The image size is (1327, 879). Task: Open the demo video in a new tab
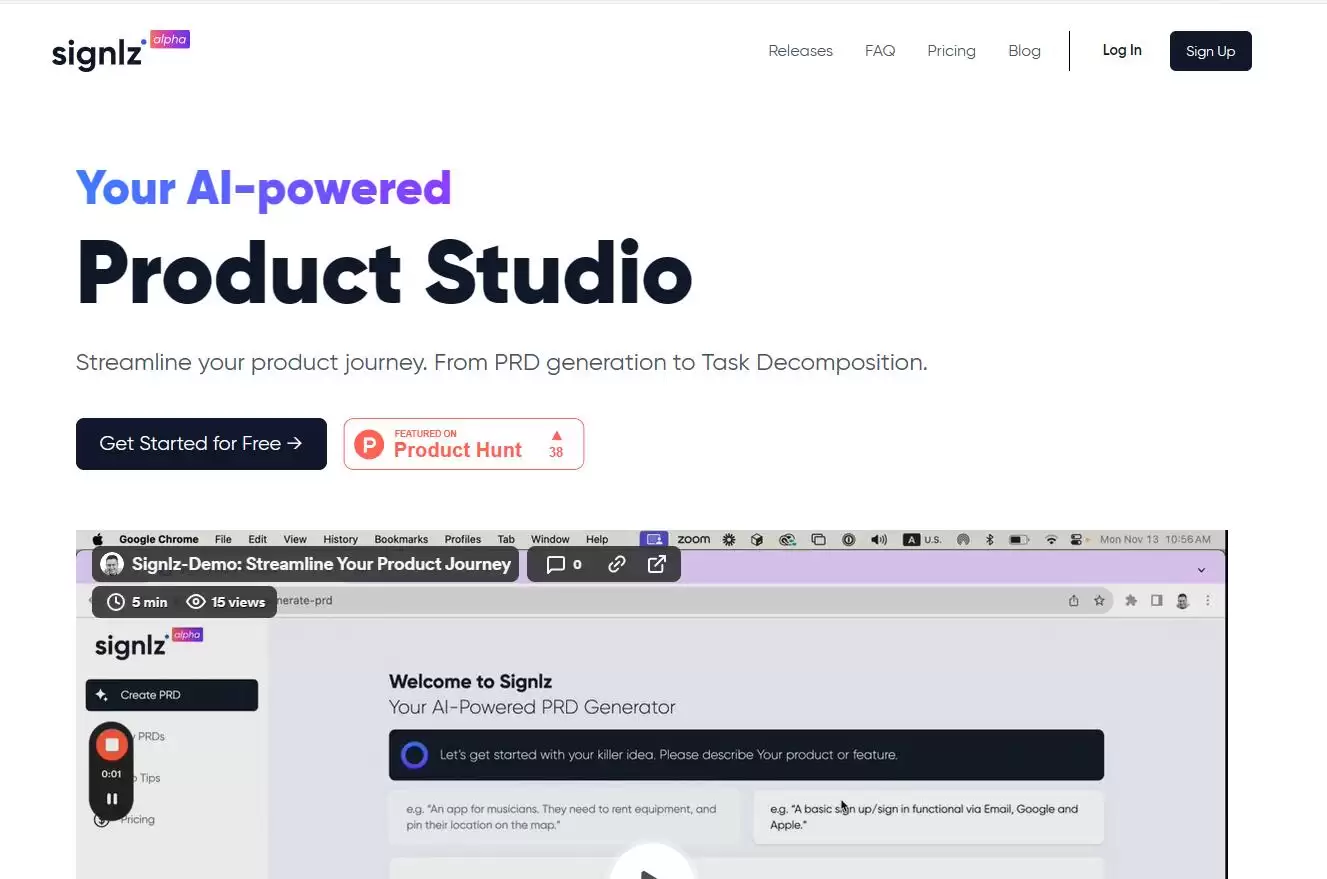657,564
